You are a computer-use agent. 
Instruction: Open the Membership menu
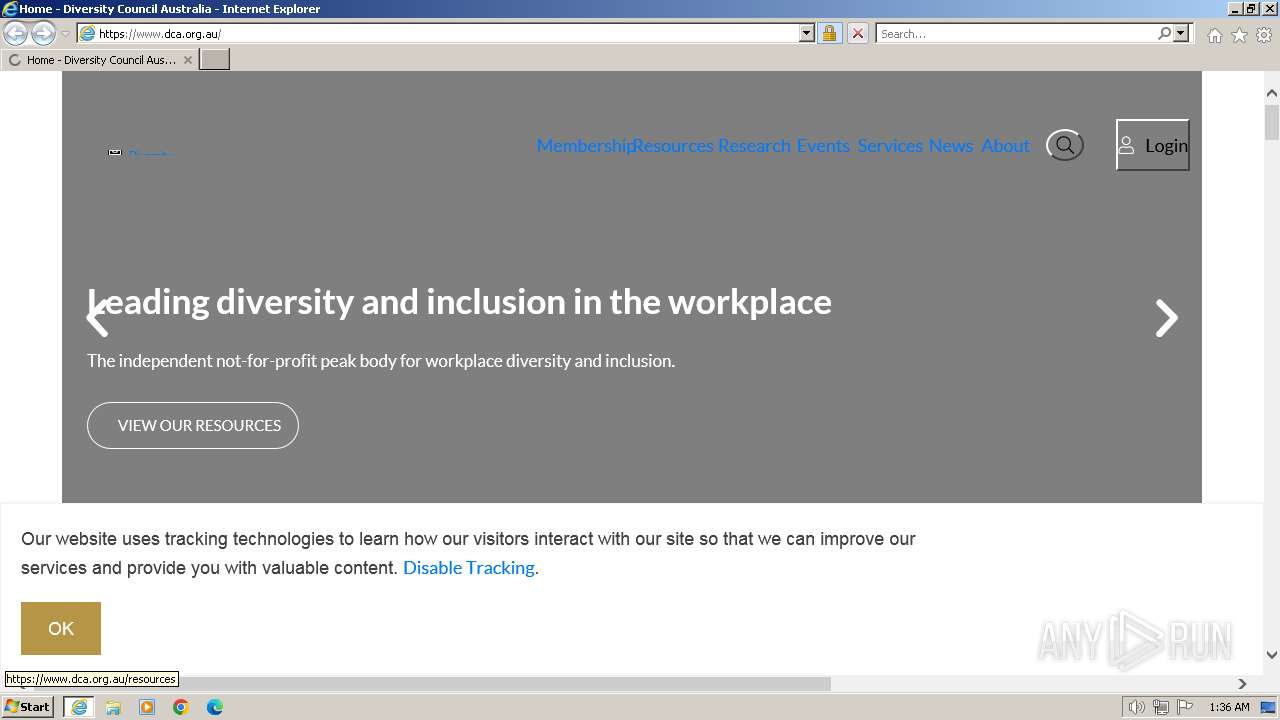(584, 146)
